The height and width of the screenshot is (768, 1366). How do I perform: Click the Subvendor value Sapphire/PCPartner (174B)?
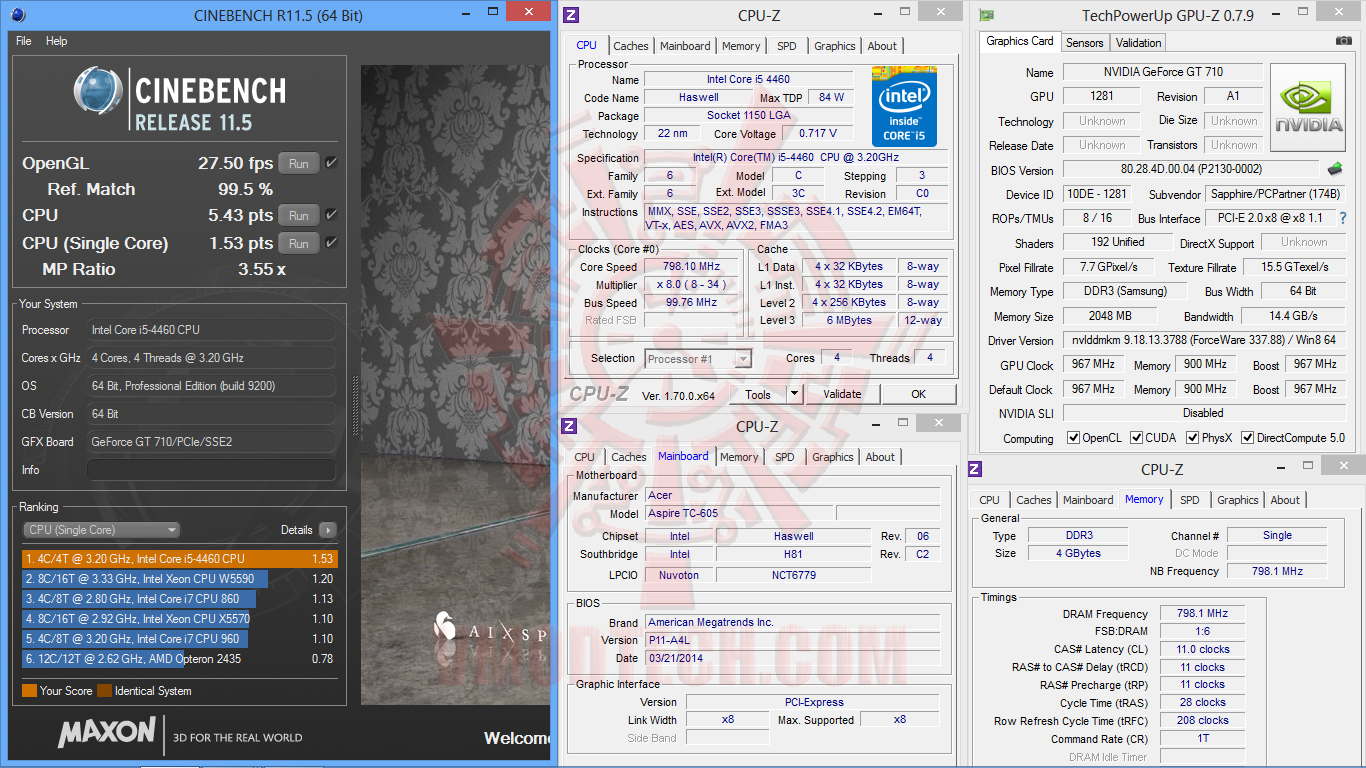coord(1275,194)
